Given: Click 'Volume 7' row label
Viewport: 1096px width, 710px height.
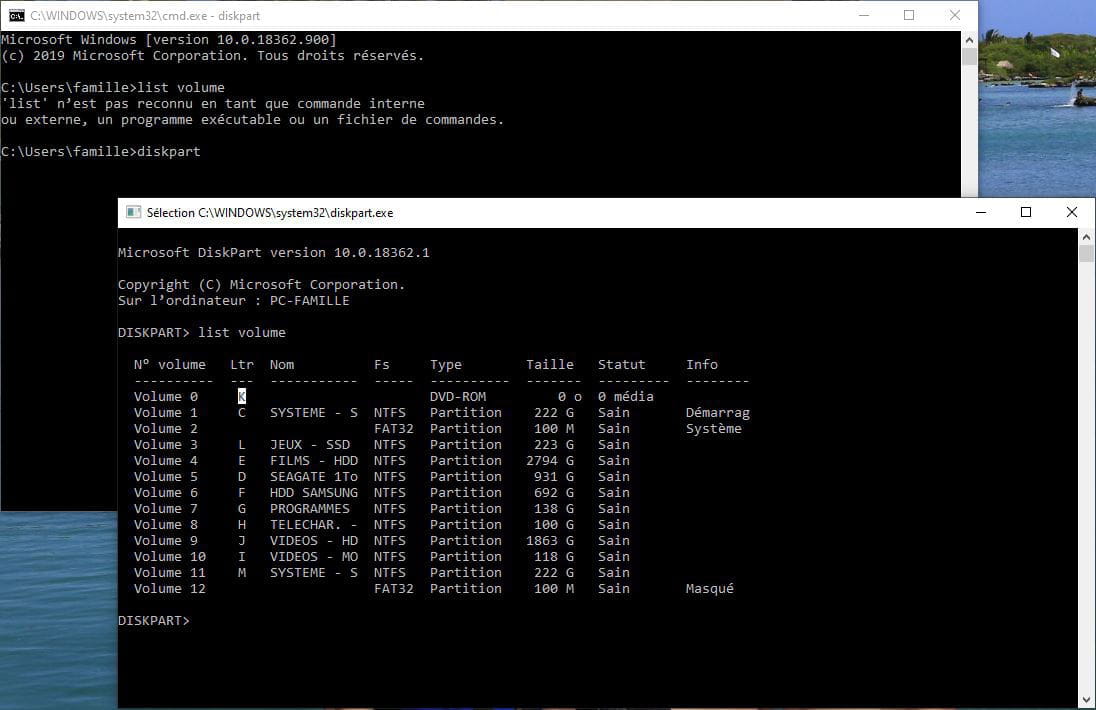Looking at the screenshot, I should coord(166,509).
